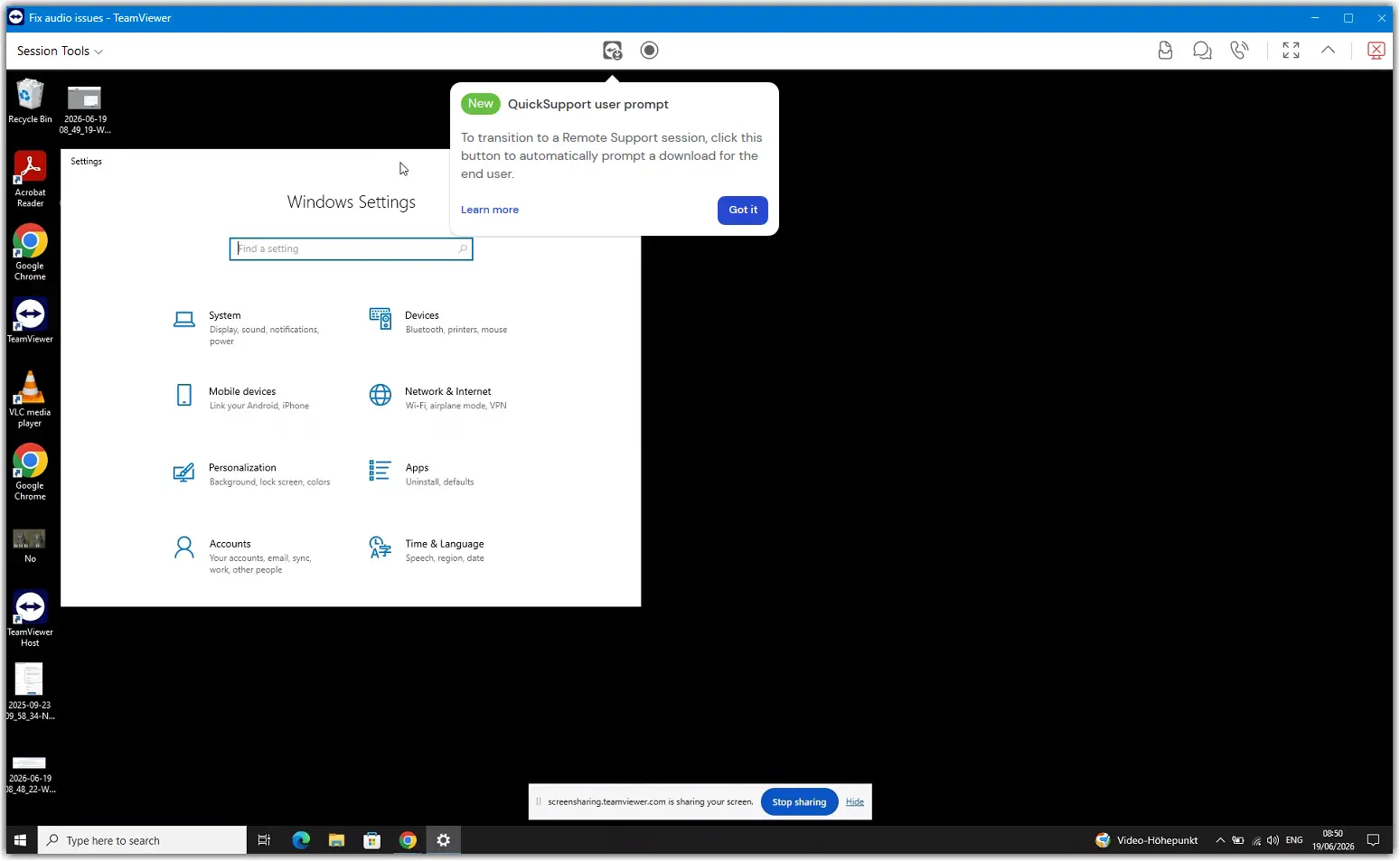Viewport: 1400px width, 861px height.
Task: Click the Wi-Fi network tray icon
Action: pyautogui.click(x=1255, y=840)
